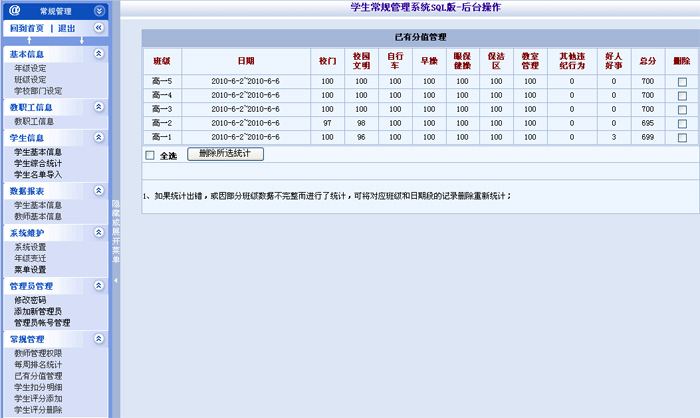The width and height of the screenshot is (700, 418).
Task: Open 修改密码 menu item
Action: [x=30, y=300]
